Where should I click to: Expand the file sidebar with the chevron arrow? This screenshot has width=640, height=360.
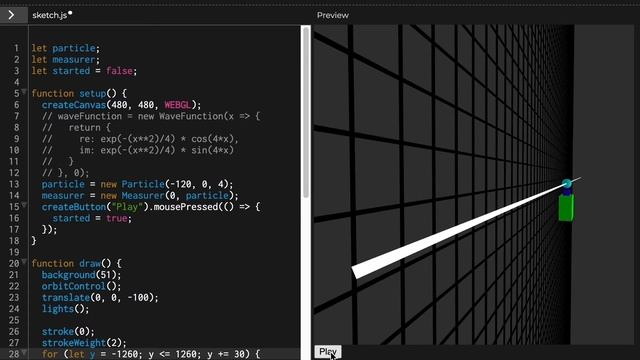pos(11,15)
